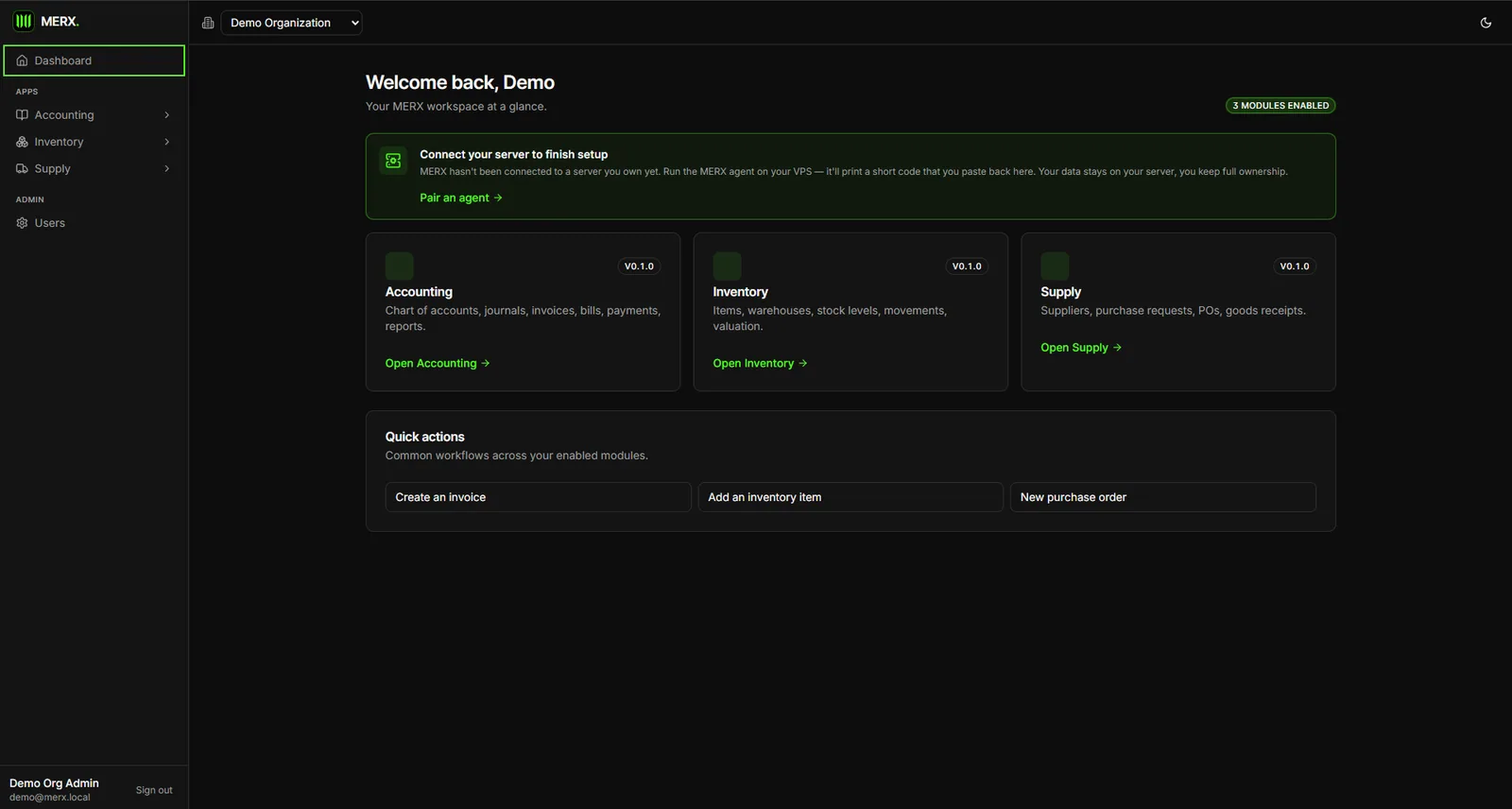
Task: Open Inventory in the sidebar menu
Action: pos(94,142)
